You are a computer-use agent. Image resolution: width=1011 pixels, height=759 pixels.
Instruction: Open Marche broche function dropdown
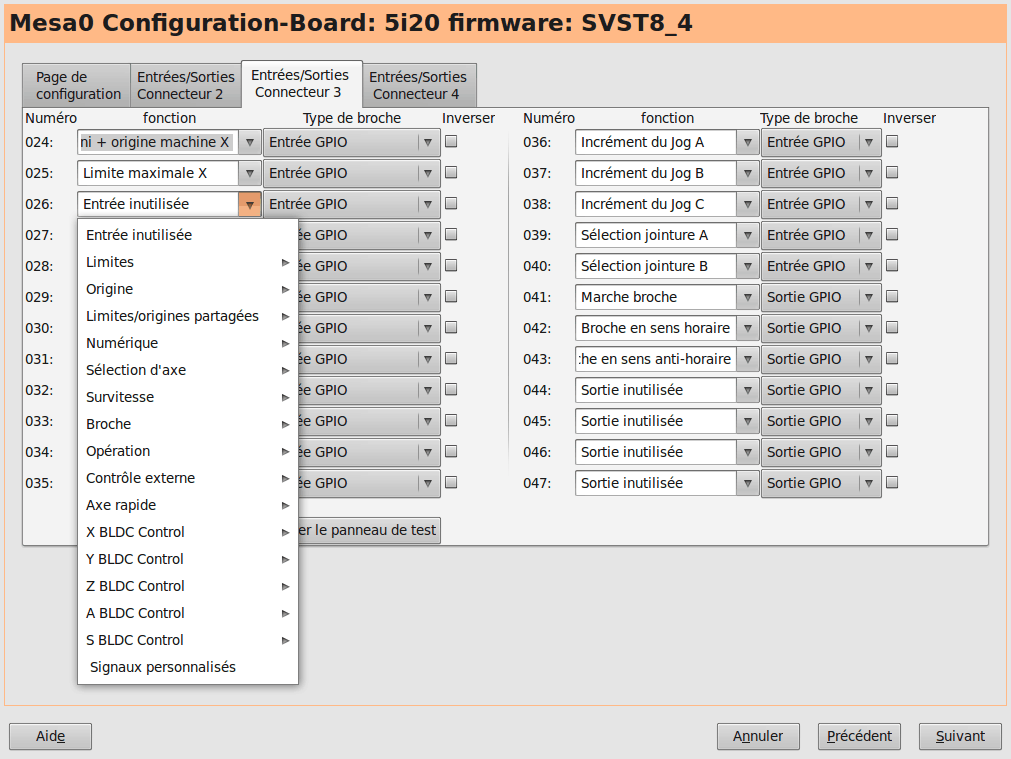point(748,297)
